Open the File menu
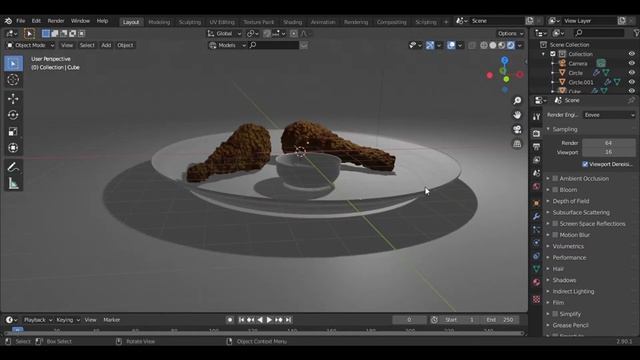The width and height of the screenshot is (640, 360). point(20,21)
